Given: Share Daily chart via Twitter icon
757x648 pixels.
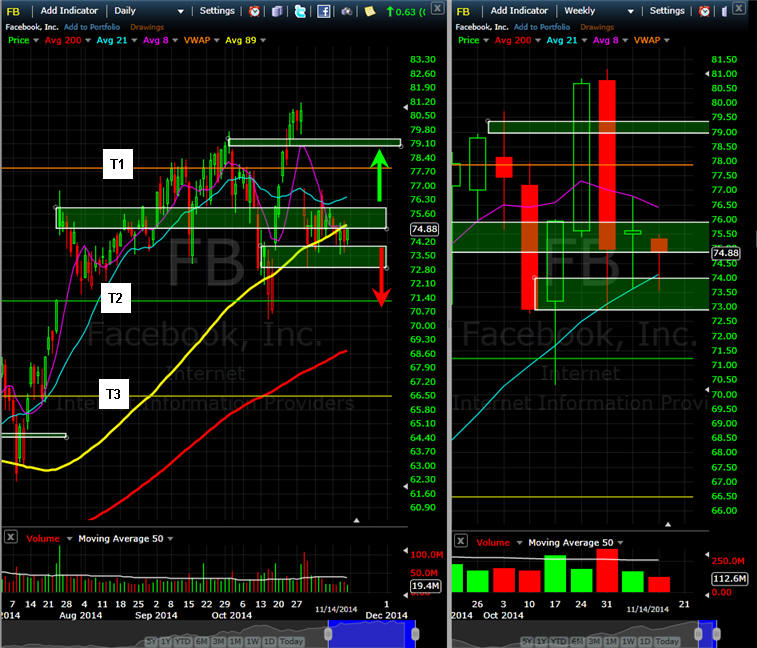Looking at the screenshot, I should tap(300, 11).
